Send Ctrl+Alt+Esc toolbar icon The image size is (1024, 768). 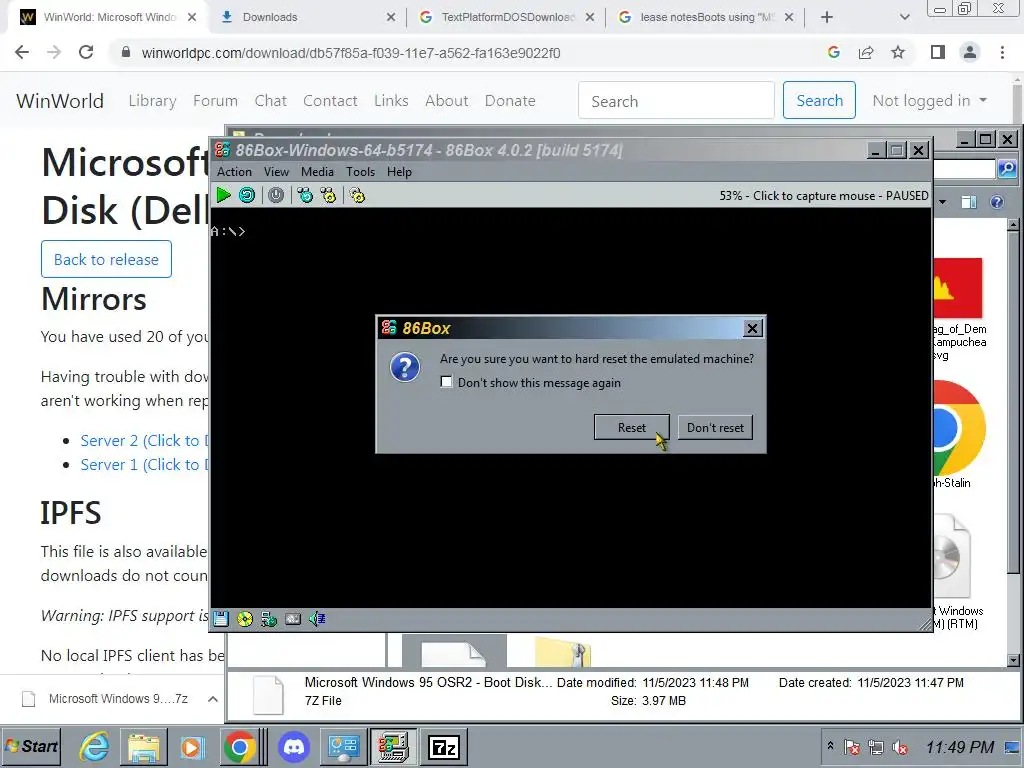[x=328, y=195]
